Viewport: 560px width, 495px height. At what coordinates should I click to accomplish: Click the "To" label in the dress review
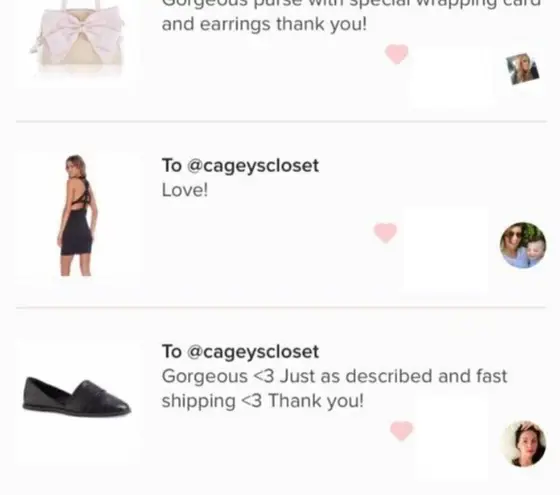(172, 165)
